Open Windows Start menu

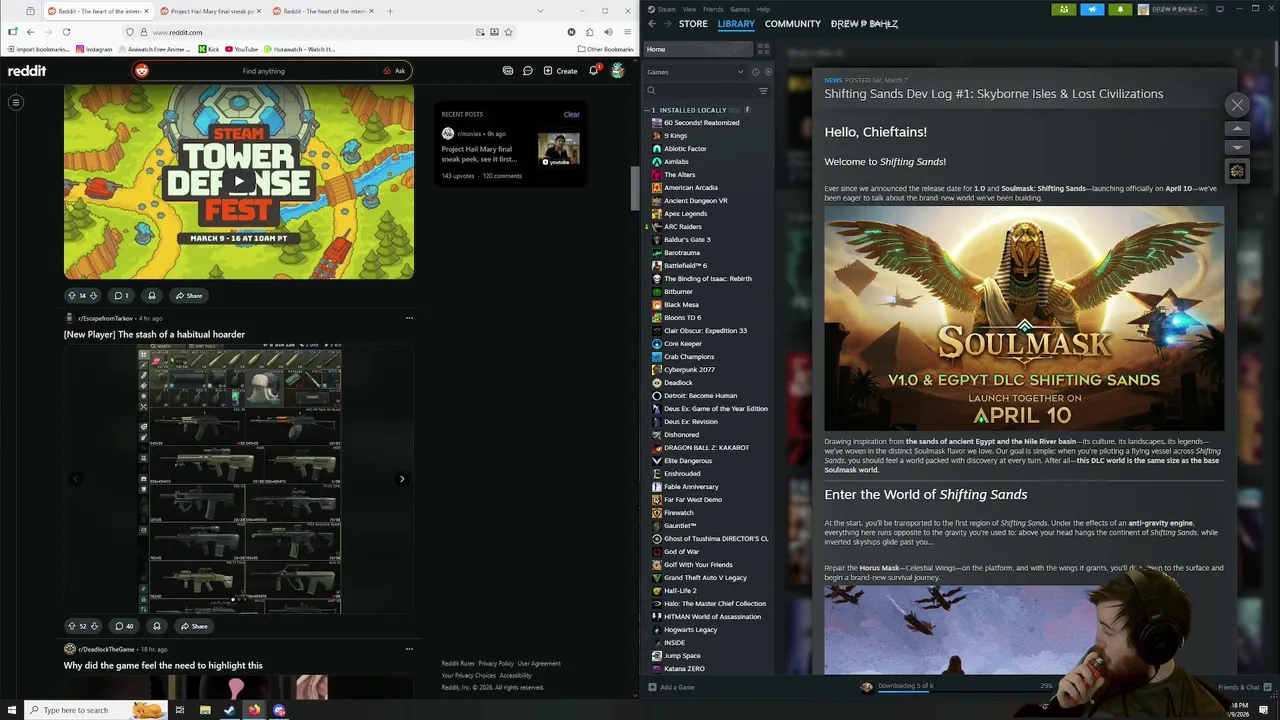point(10,710)
